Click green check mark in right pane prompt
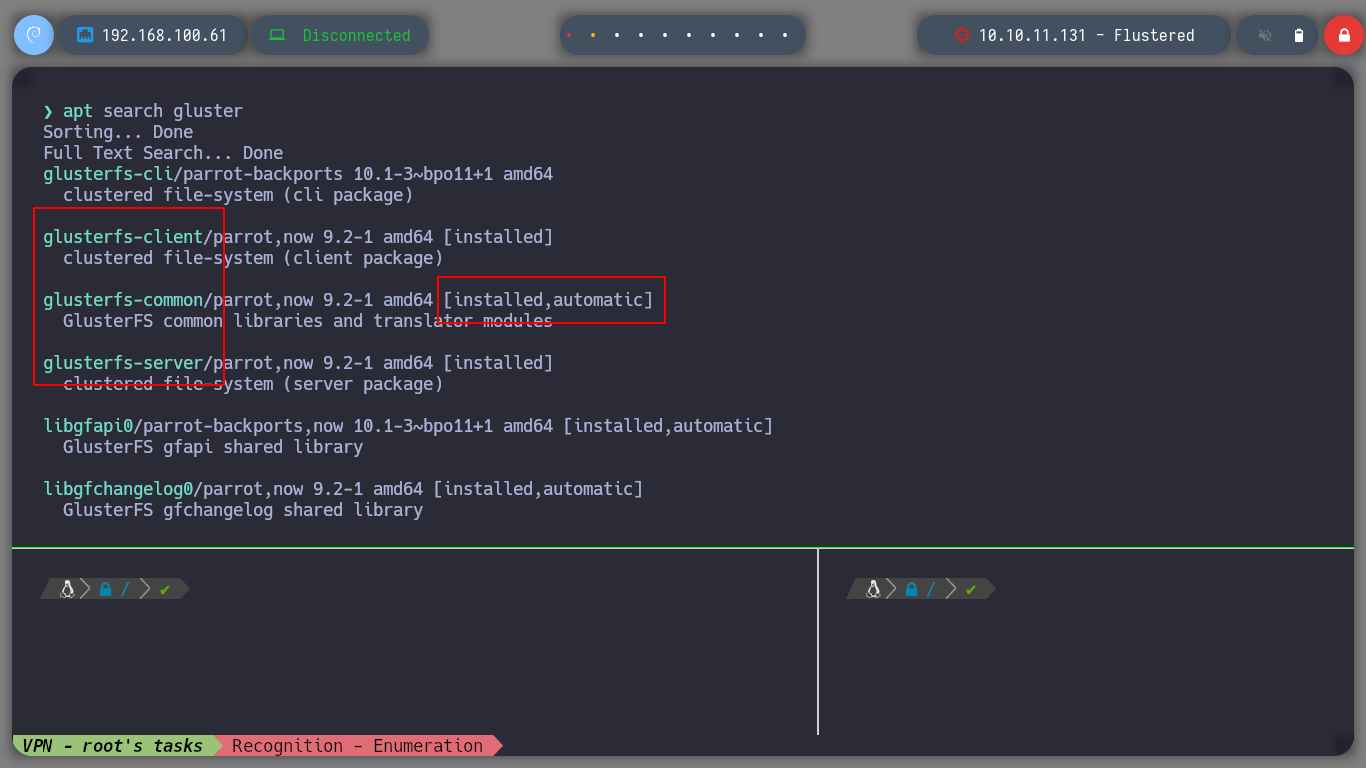 point(971,590)
